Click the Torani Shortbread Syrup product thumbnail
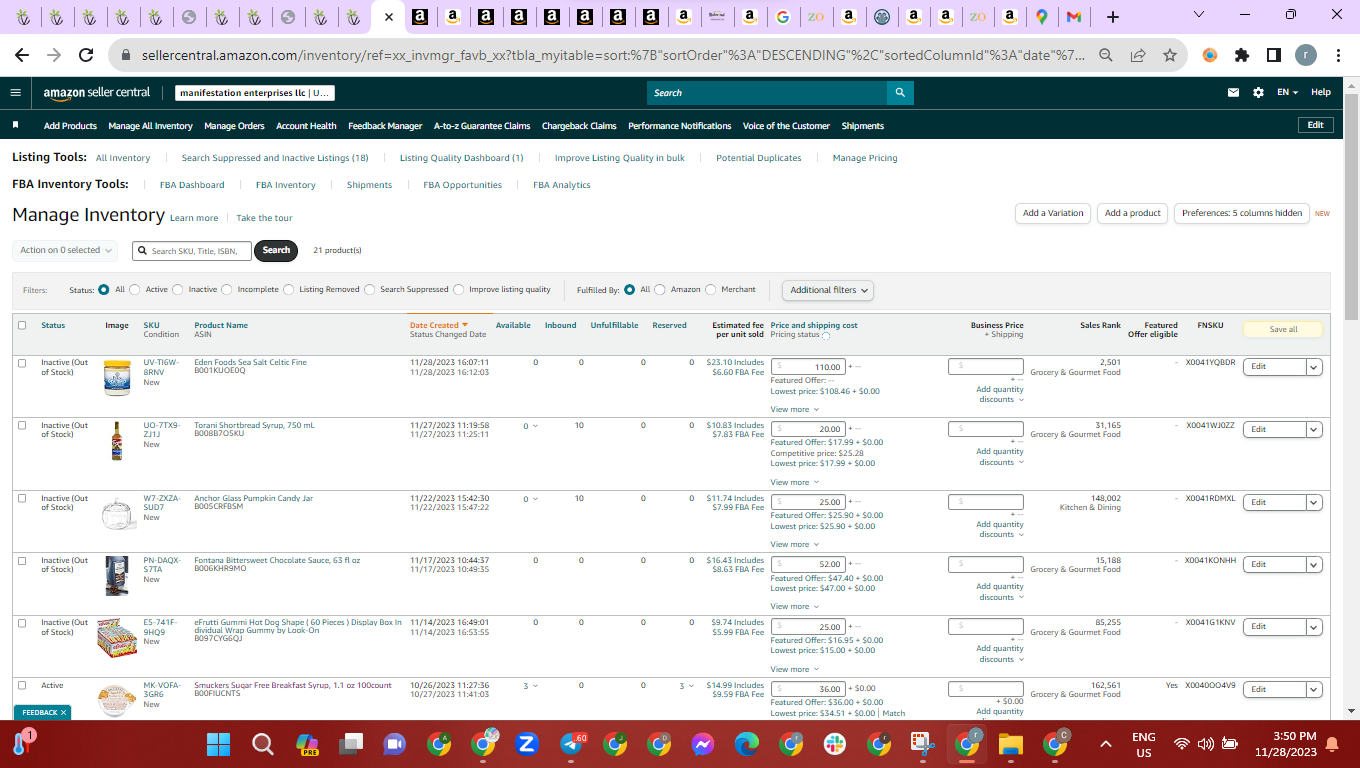Viewport: 1360px width, 768px height. pos(117,441)
